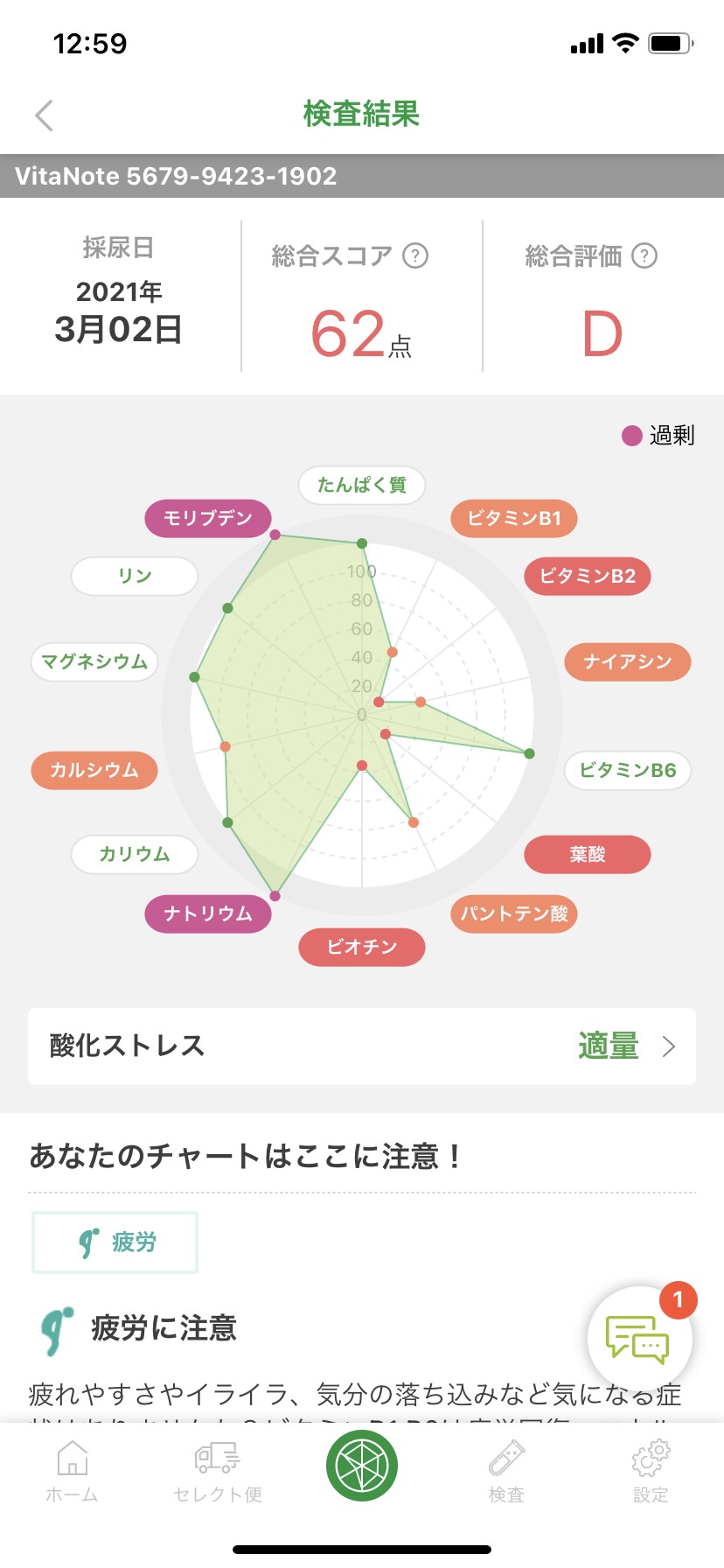The image size is (724, 1568).
Task: Select the ビタミンB1 label
Action: pyautogui.click(x=514, y=518)
